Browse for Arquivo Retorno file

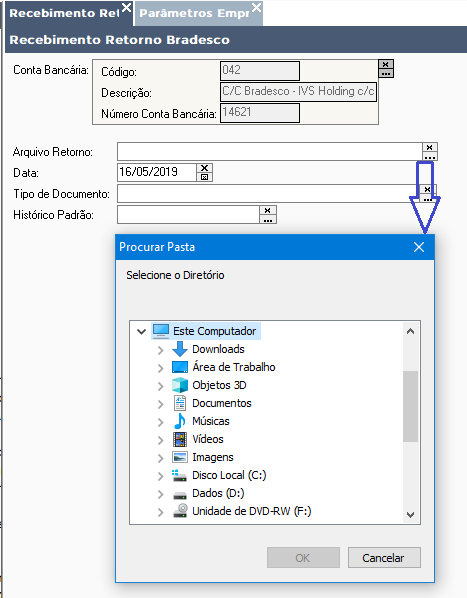click(x=430, y=156)
